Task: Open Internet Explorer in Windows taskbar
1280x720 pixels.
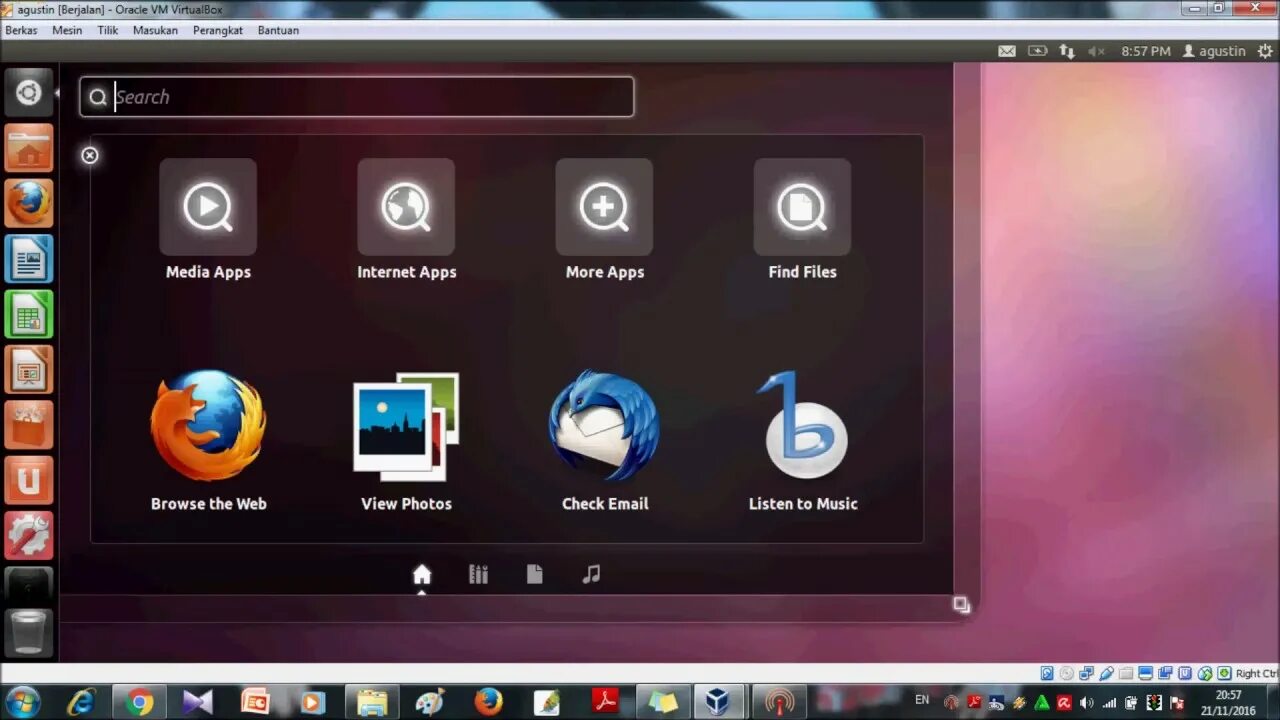Action: pyautogui.click(x=81, y=702)
